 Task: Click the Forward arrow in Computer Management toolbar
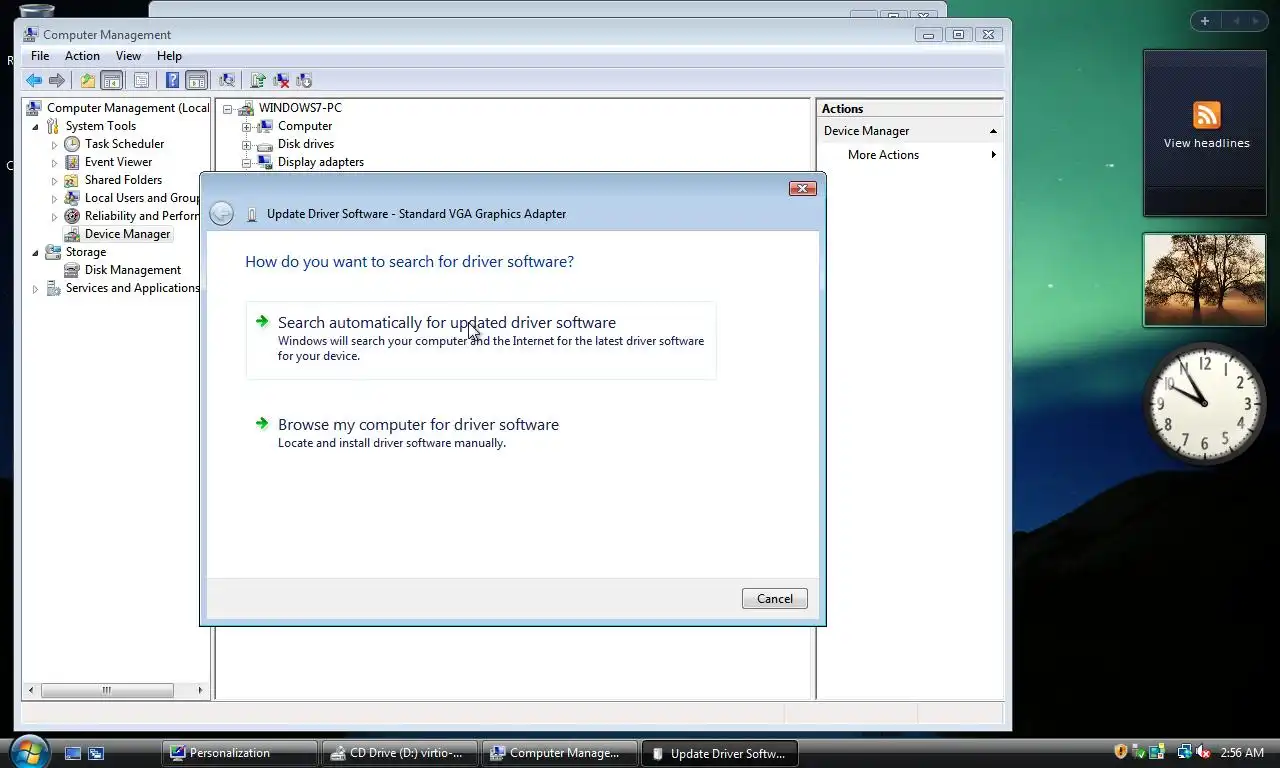pos(57,81)
